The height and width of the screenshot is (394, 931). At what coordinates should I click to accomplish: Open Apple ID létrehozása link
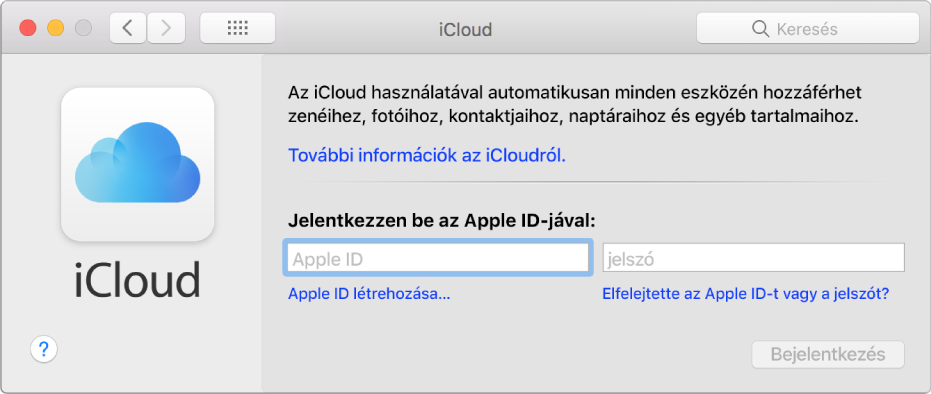(x=369, y=294)
